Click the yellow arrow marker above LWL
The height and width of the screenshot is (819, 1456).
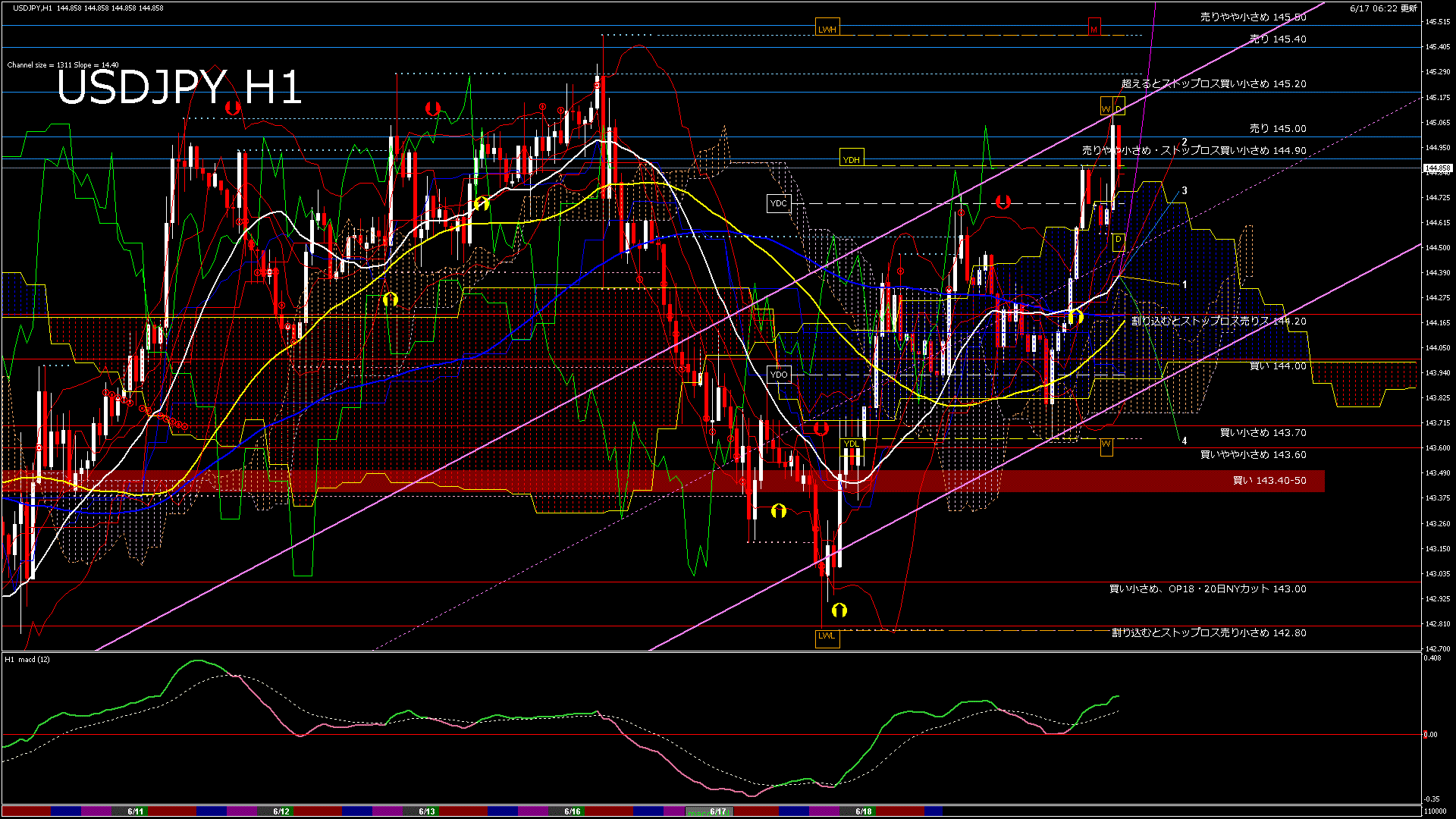(x=839, y=610)
